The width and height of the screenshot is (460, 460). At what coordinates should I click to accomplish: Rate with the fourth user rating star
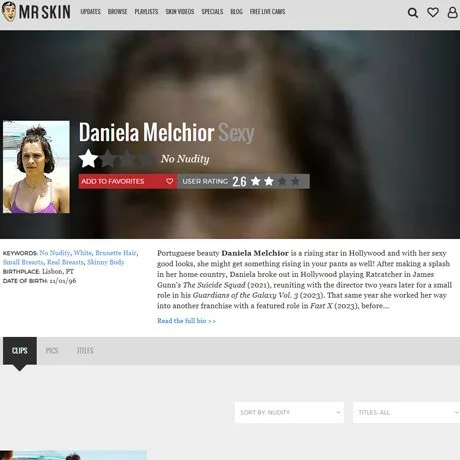(x=295, y=181)
